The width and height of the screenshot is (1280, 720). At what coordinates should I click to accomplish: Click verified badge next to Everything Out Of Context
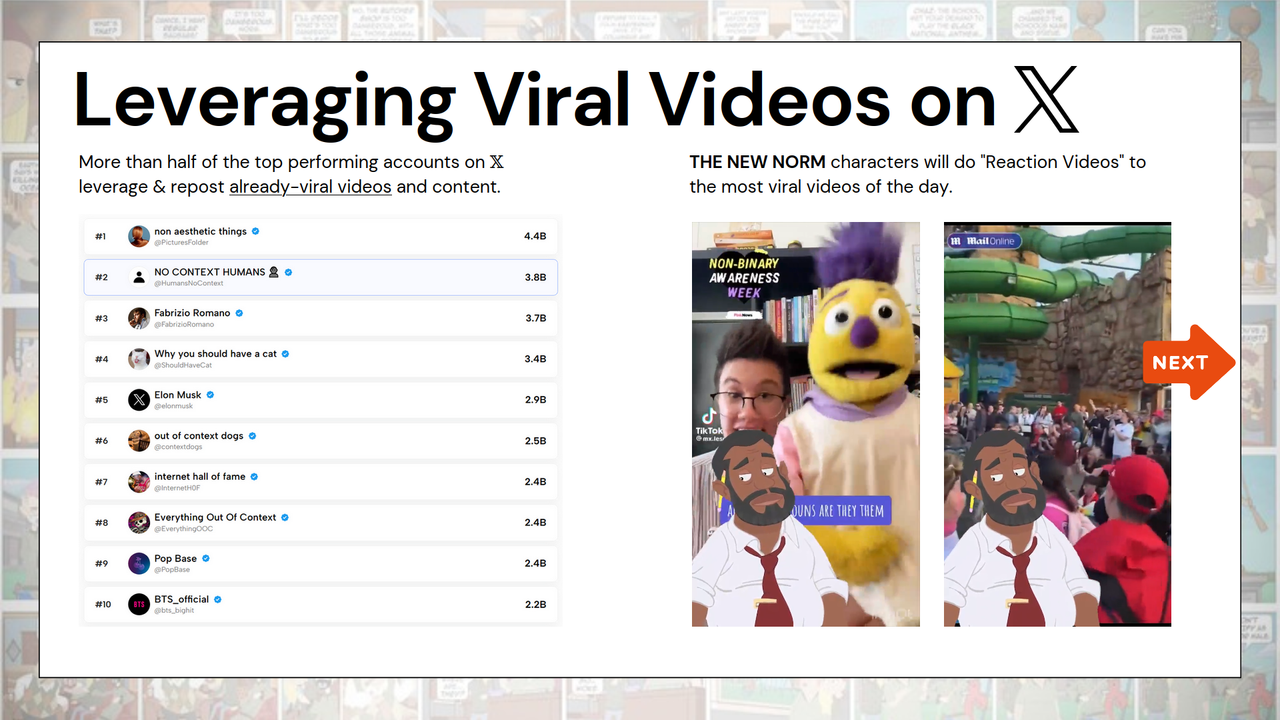[x=285, y=517]
